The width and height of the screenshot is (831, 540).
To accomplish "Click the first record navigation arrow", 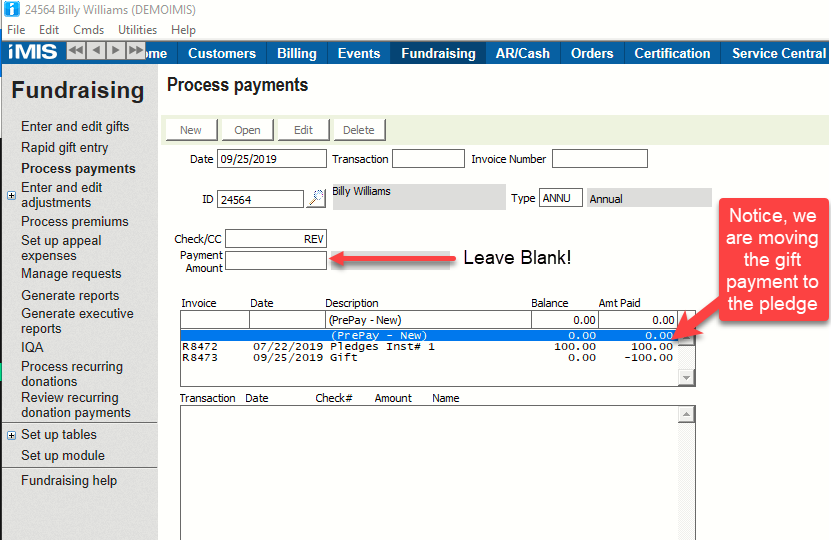I will point(77,51).
